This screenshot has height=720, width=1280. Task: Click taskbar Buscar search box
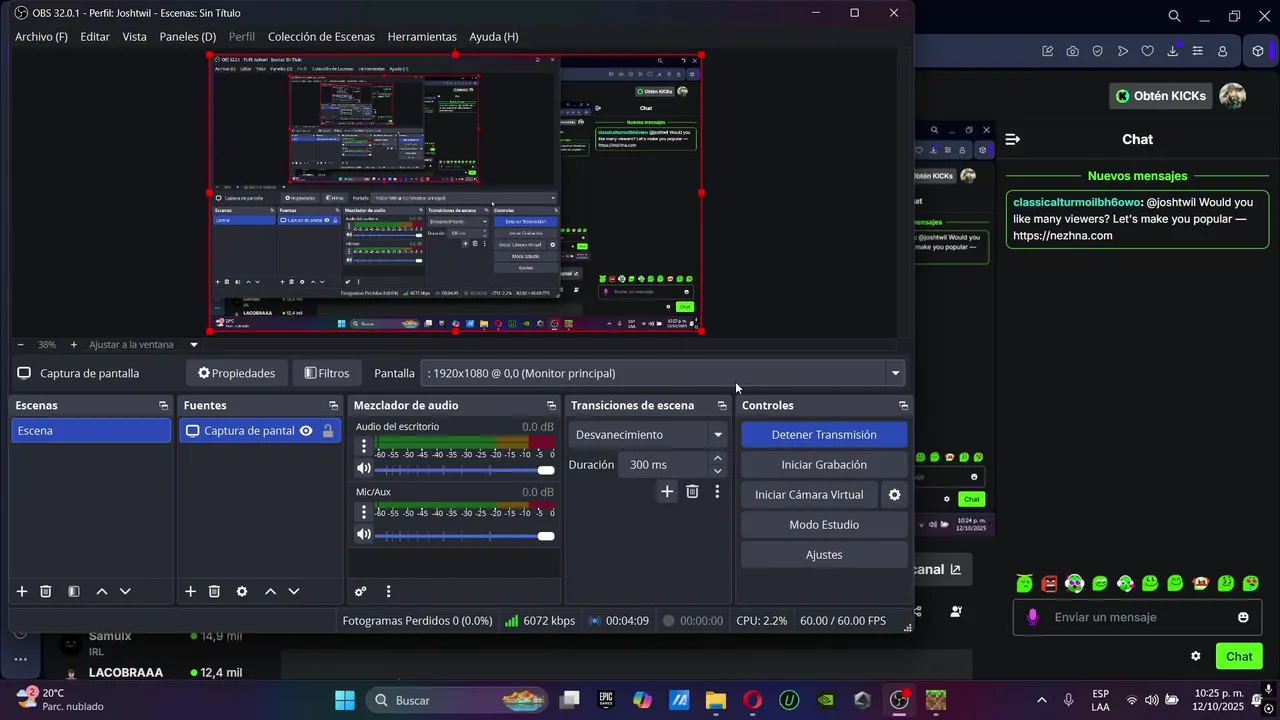tap(456, 700)
